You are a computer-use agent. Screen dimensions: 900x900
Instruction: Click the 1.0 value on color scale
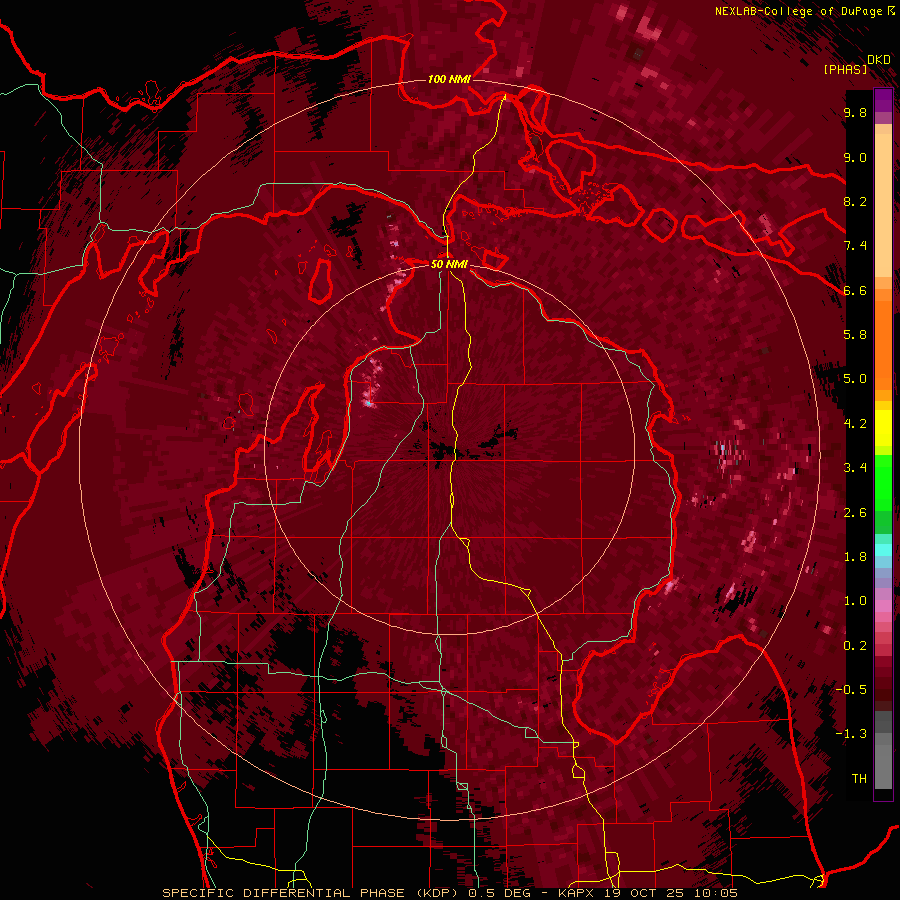(855, 601)
